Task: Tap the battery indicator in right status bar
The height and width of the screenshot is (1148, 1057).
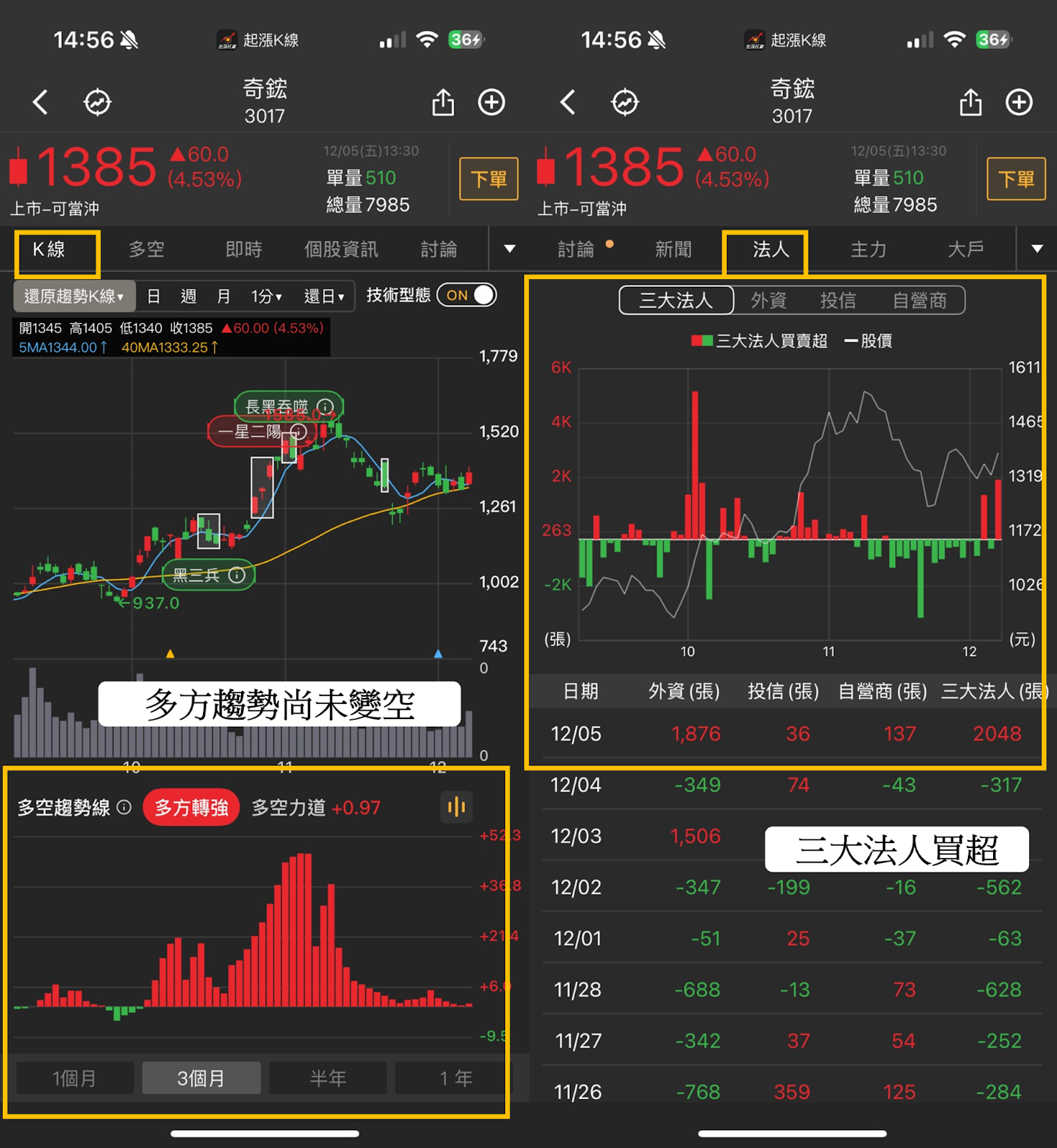Action: [x=993, y=39]
